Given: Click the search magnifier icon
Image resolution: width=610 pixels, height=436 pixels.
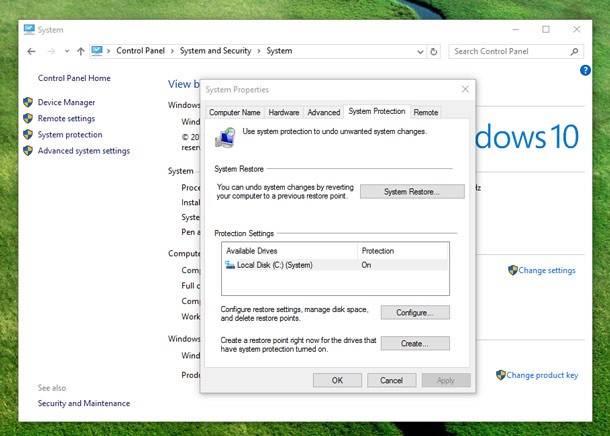Looking at the screenshot, I should [x=574, y=51].
